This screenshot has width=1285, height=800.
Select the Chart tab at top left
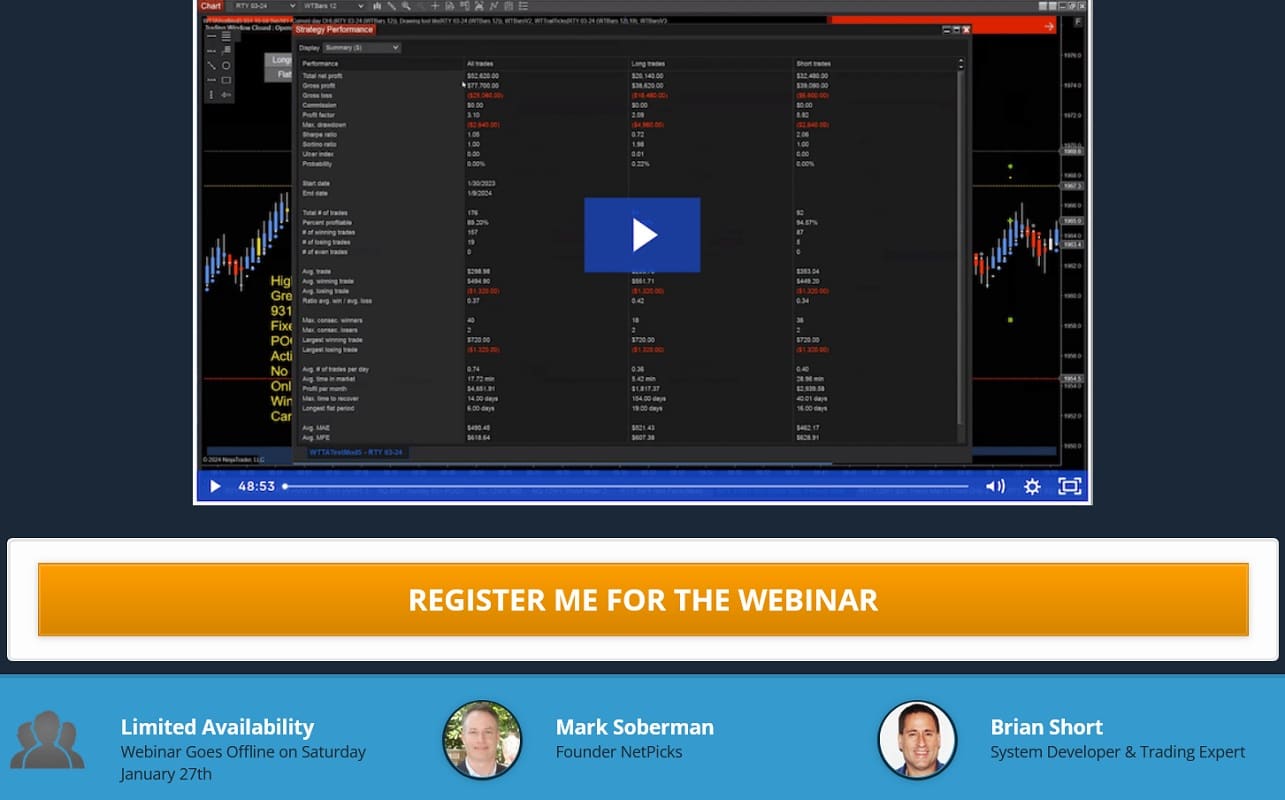pyautogui.click(x=211, y=5)
